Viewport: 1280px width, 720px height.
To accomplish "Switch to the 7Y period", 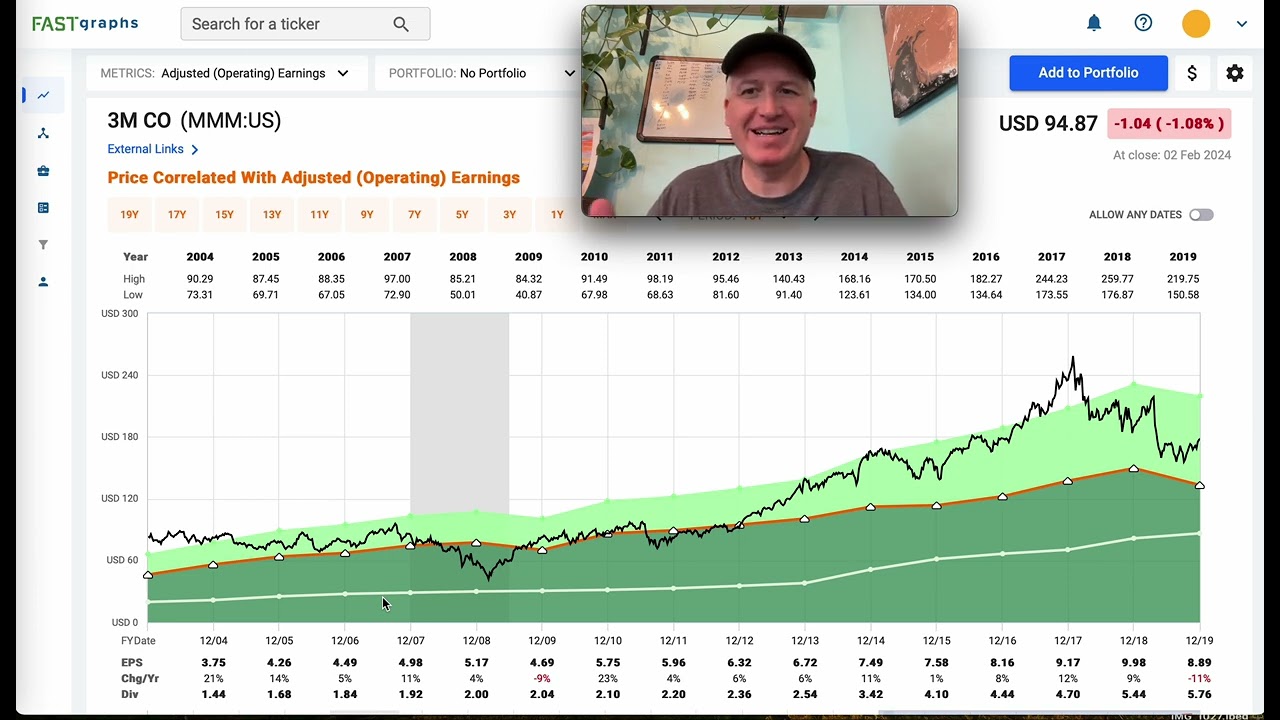I will coord(414,215).
